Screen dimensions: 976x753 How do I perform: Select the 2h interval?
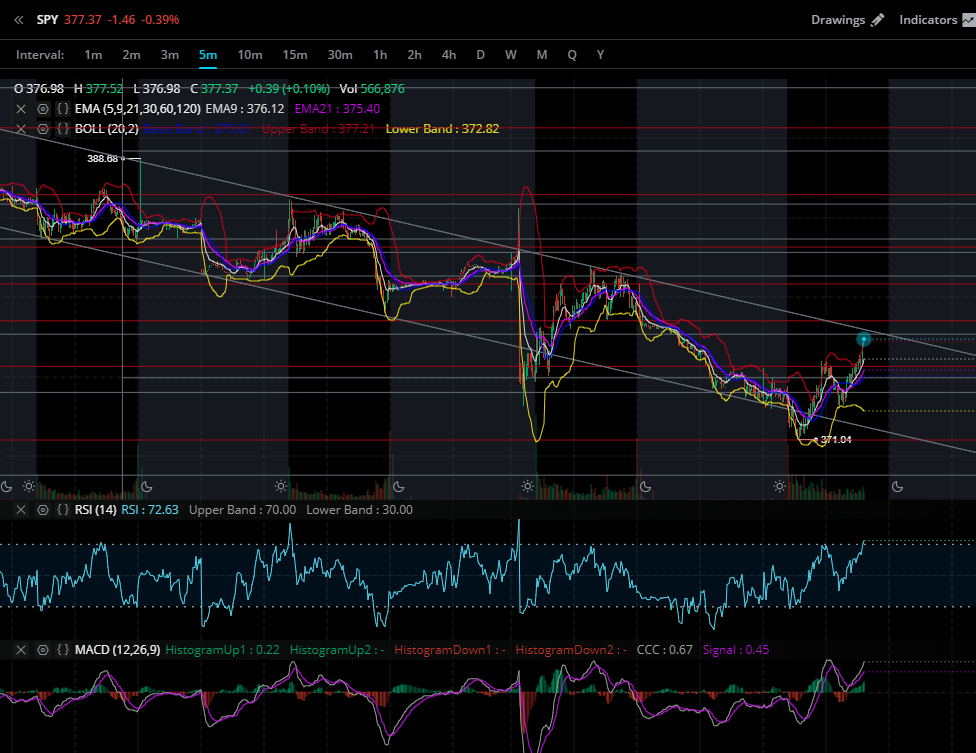(415, 55)
